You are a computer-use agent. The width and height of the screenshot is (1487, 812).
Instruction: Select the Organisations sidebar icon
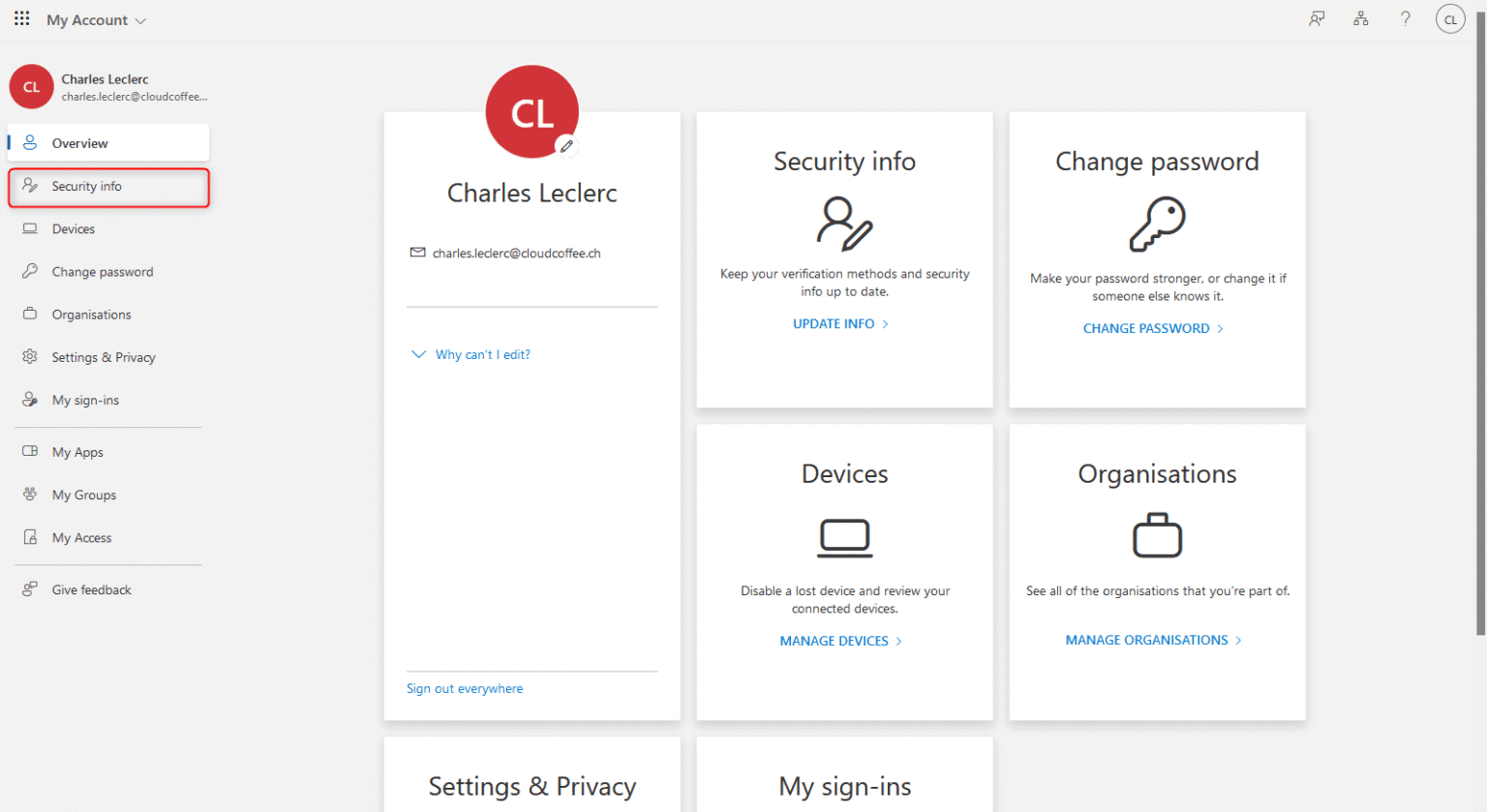point(32,314)
